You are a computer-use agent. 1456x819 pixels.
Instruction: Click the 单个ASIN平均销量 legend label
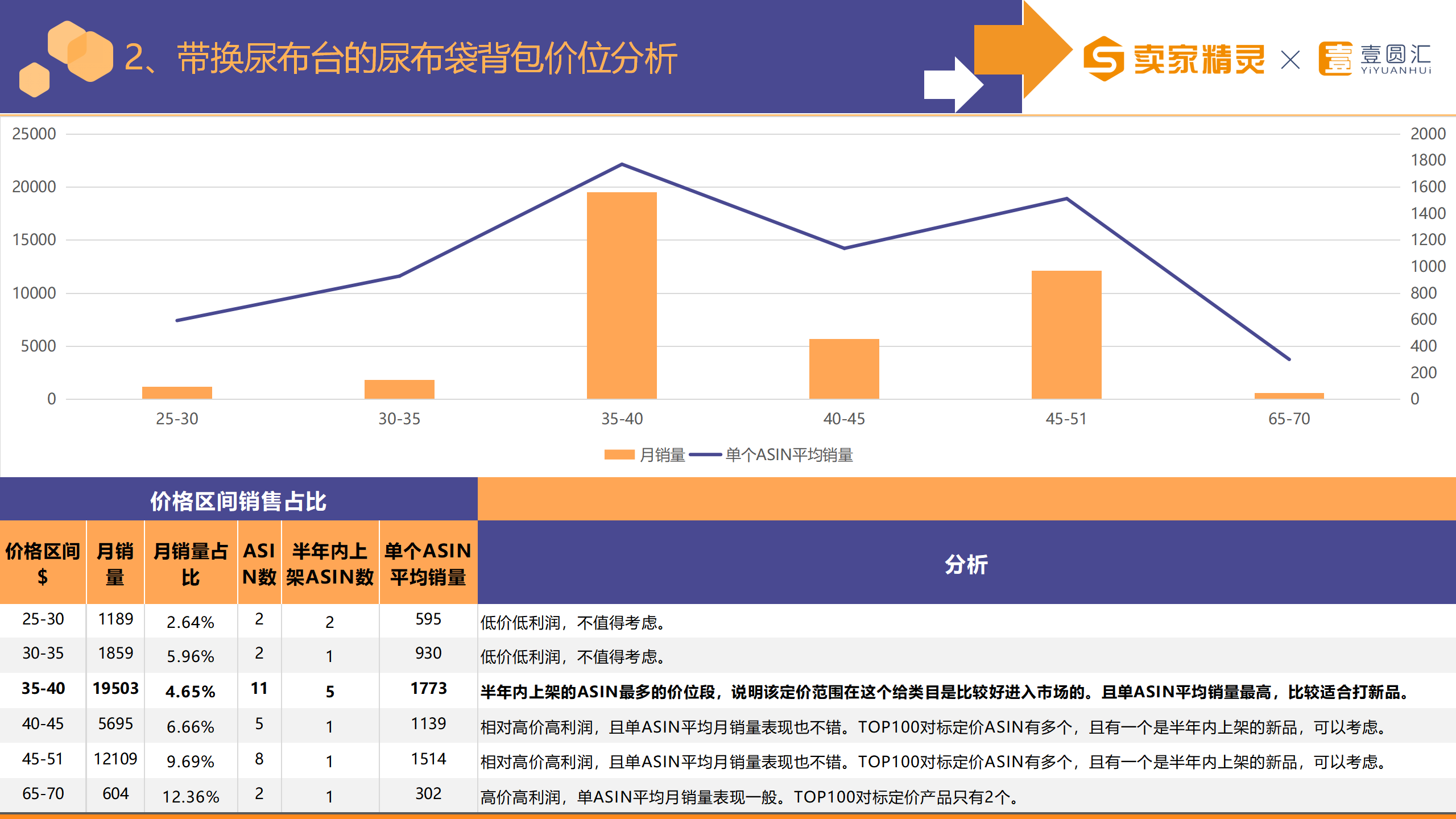789,454
